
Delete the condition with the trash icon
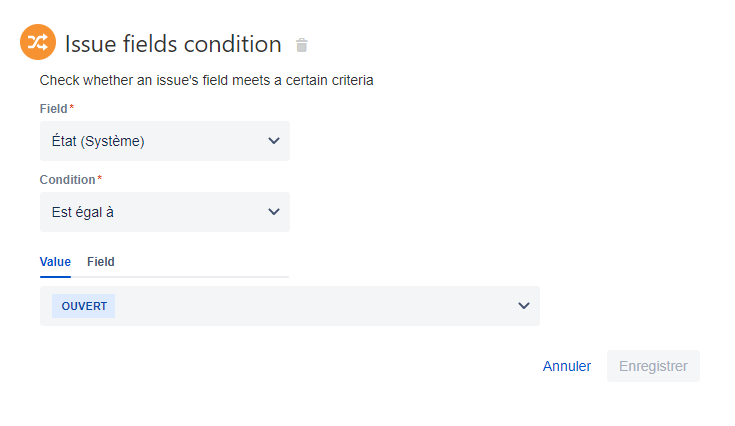301,45
